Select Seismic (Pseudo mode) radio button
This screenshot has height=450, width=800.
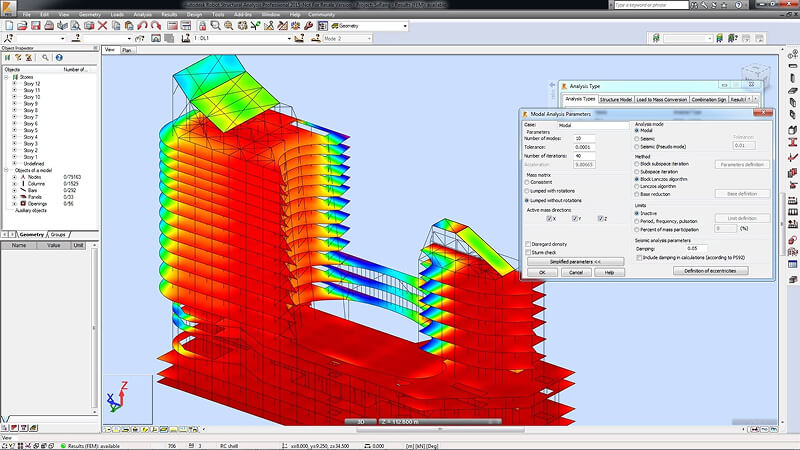[x=637, y=147]
